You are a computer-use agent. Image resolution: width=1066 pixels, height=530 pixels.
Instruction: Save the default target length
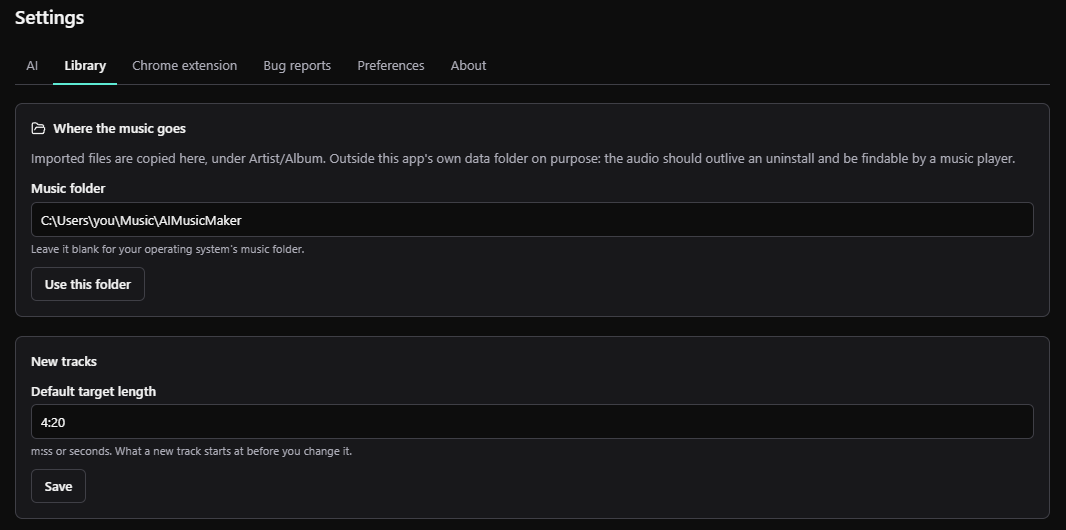[x=58, y=486]
